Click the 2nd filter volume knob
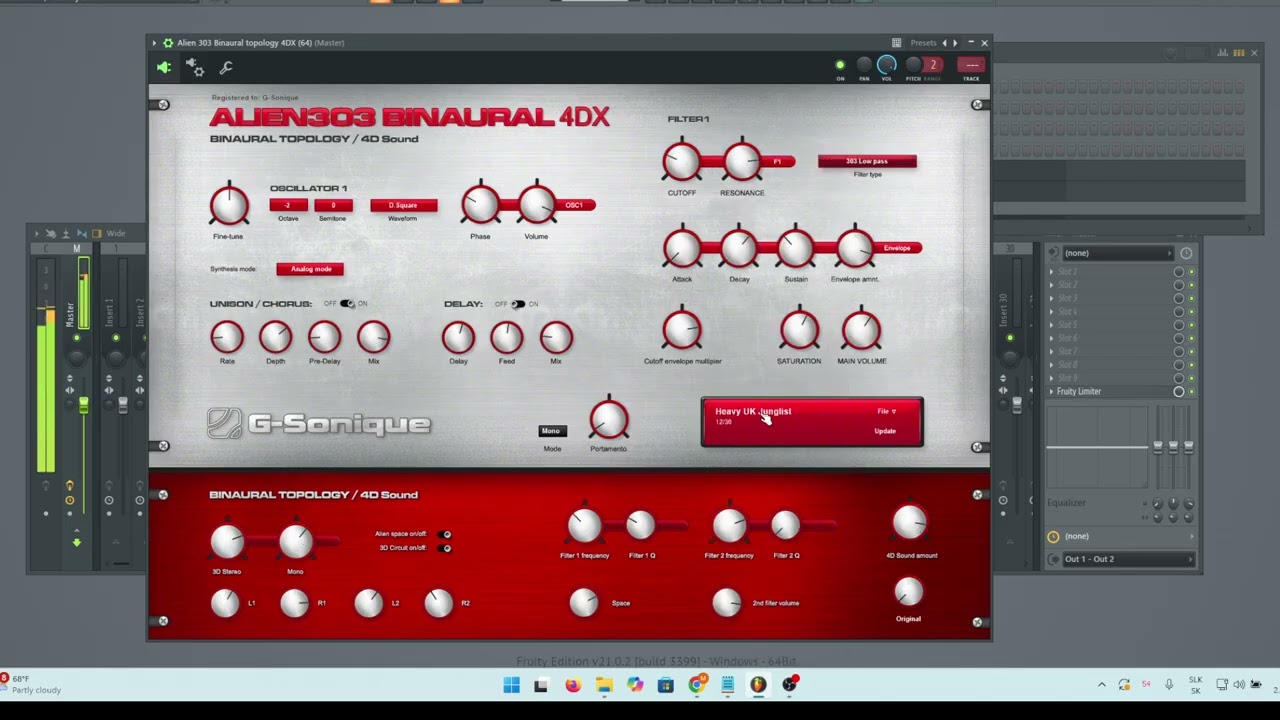This screenshot has width=1280, height=720. (727, 602)
